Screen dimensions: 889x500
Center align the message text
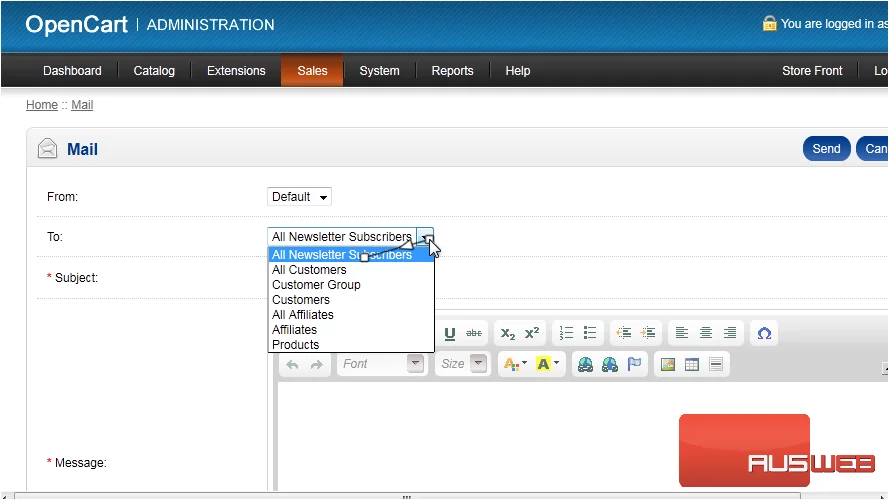706,333
